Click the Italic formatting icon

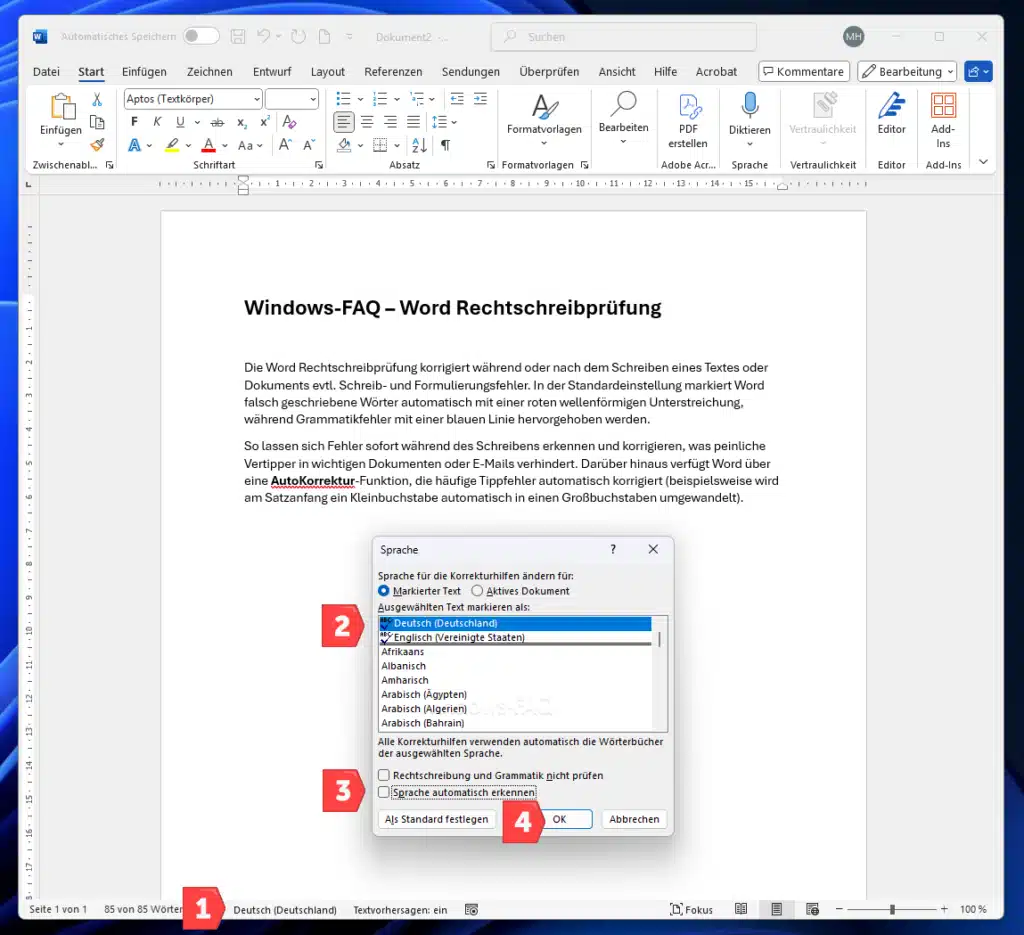157,121
